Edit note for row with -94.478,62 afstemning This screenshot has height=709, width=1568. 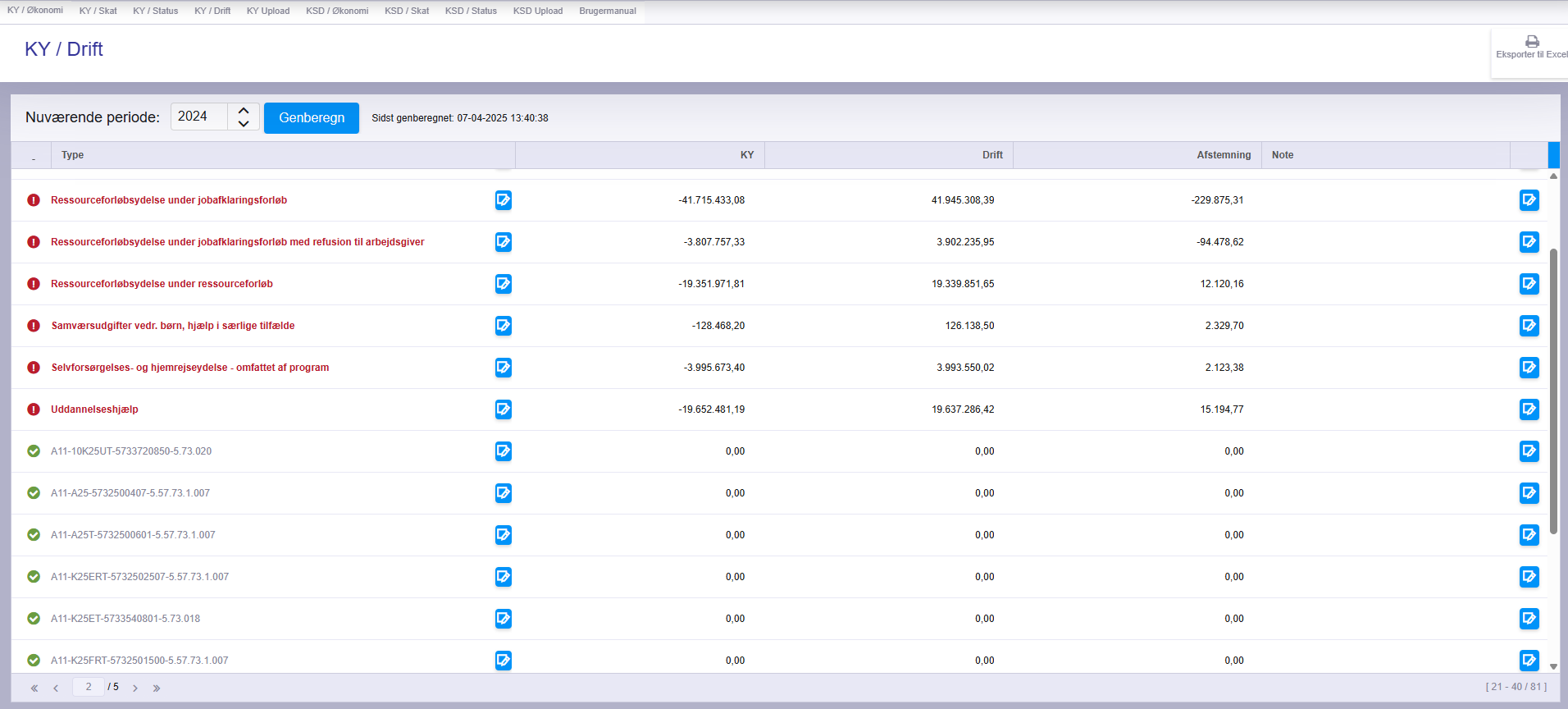[1529, 242]
